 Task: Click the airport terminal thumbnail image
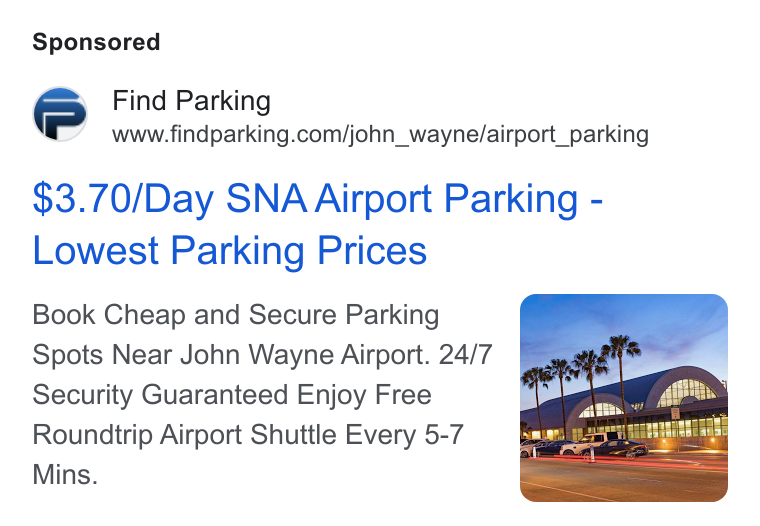(x=624, y=398)
